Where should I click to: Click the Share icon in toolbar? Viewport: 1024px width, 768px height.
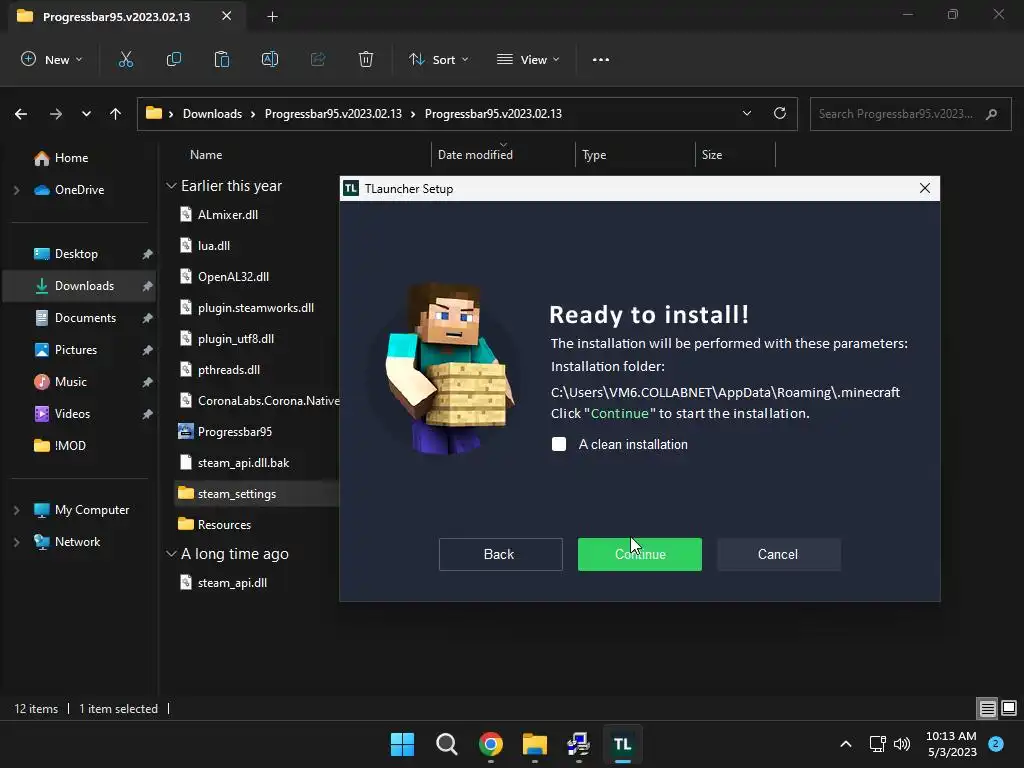[318, 59]
